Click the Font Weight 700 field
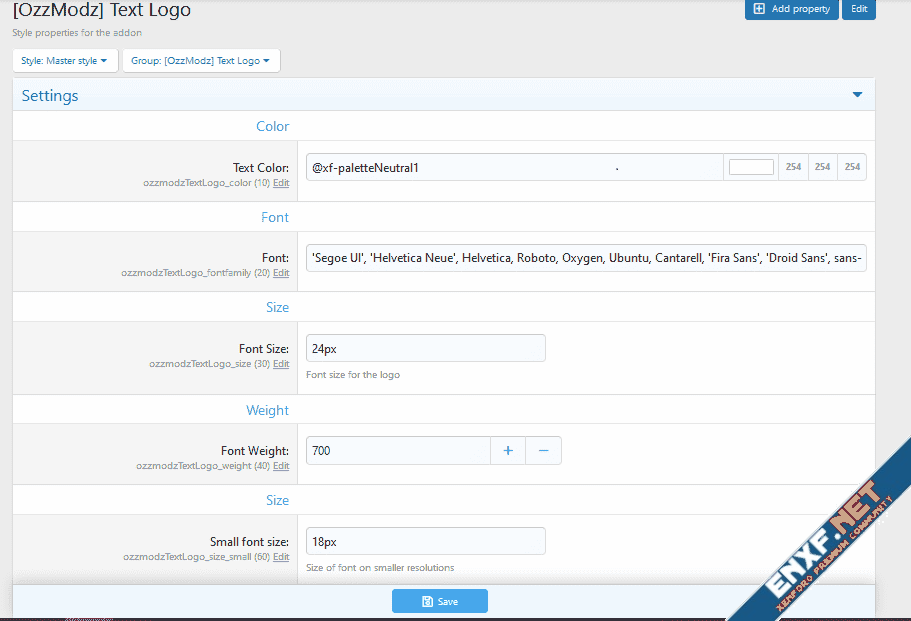 point(397,451)
